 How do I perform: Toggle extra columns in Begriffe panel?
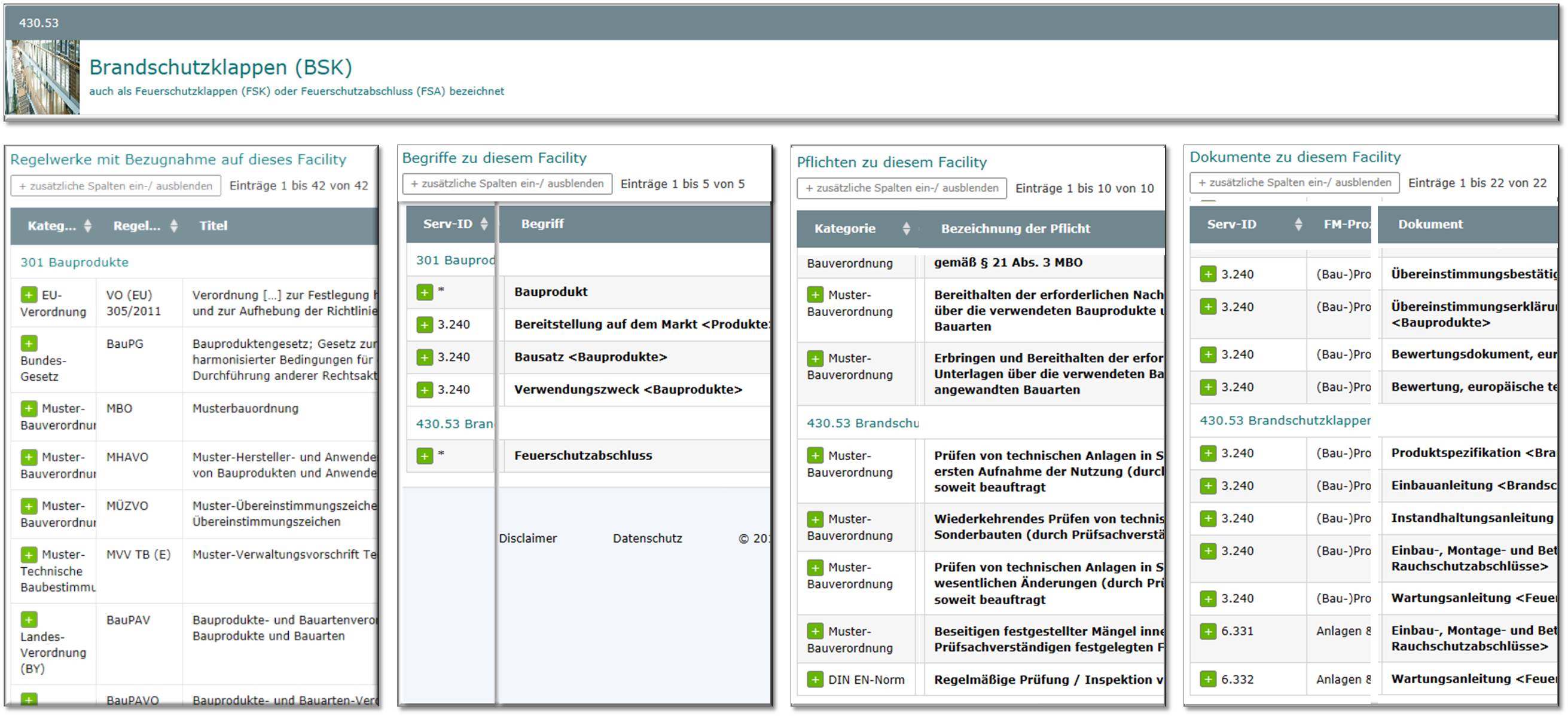pos(507,183)
